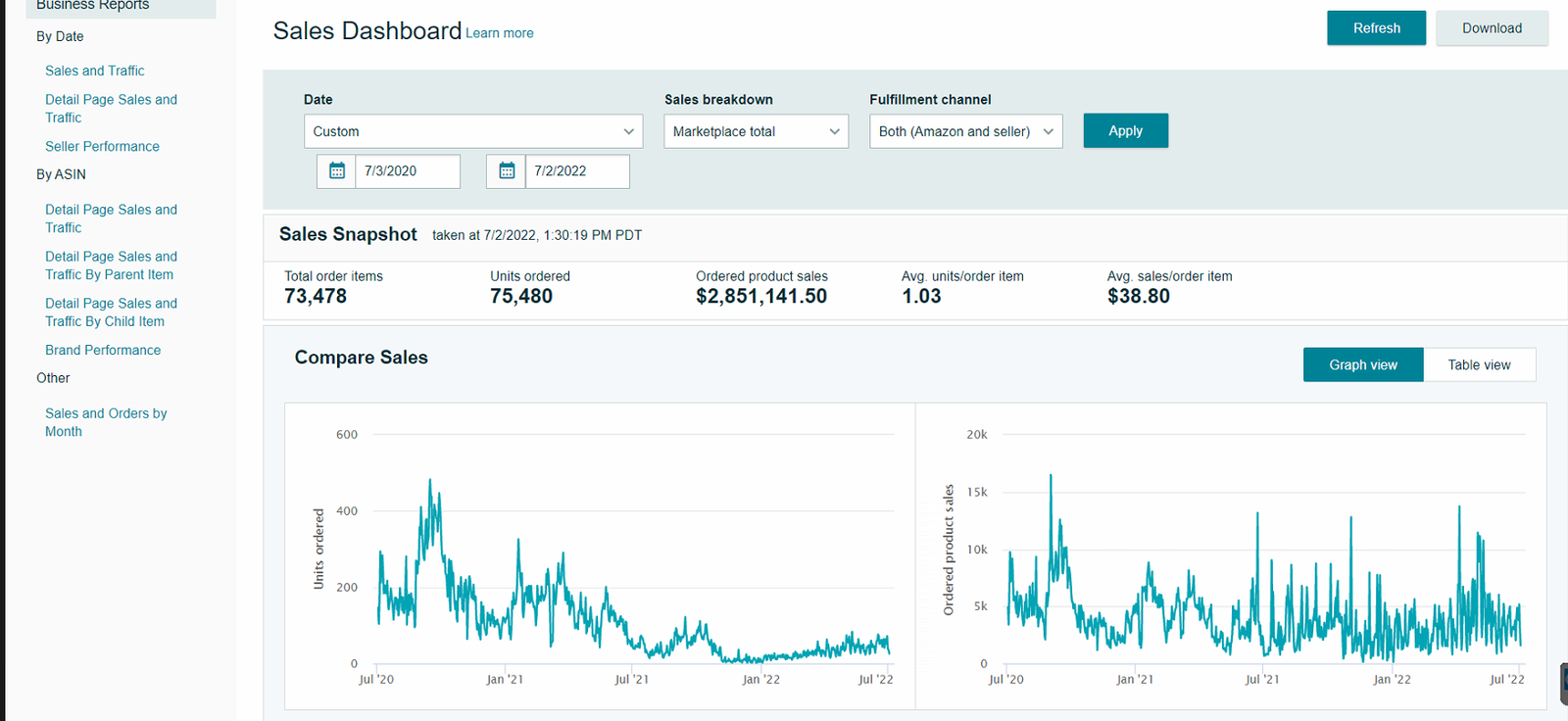Open the start date calendar icon
1568x721 pixels.
coord(336,171)
